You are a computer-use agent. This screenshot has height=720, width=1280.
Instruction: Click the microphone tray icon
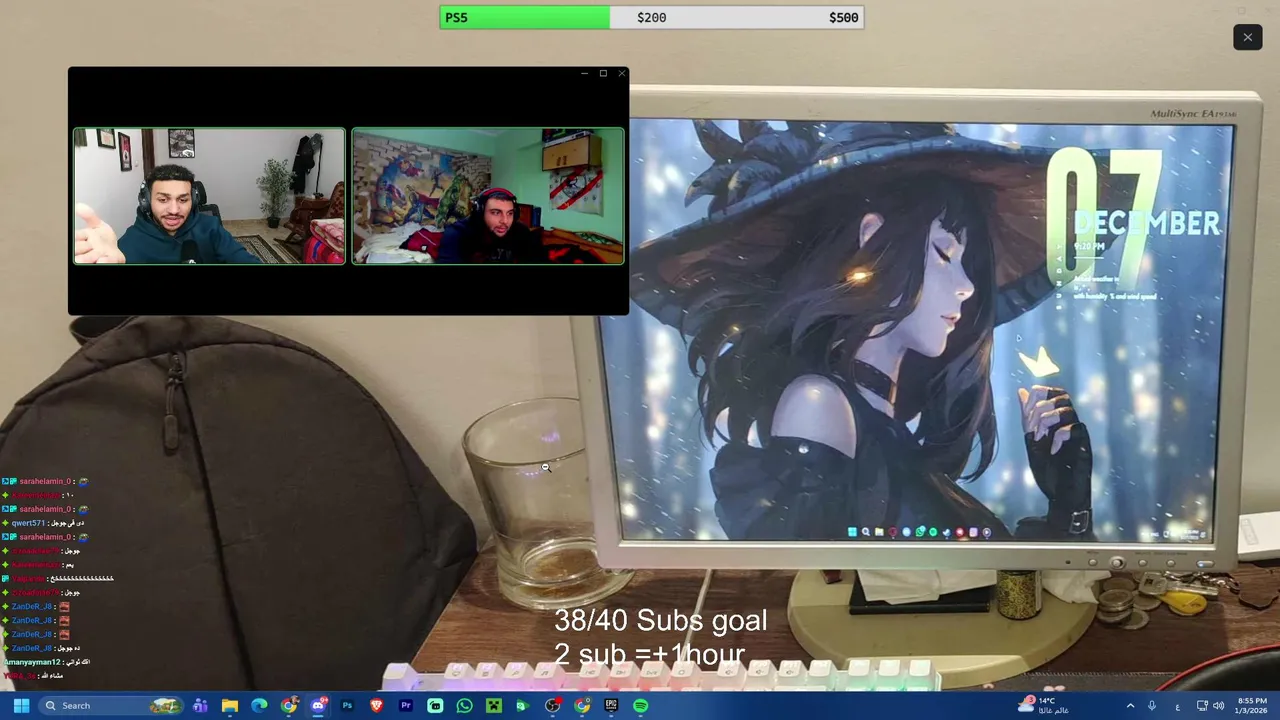click(x=1152, y=706)
